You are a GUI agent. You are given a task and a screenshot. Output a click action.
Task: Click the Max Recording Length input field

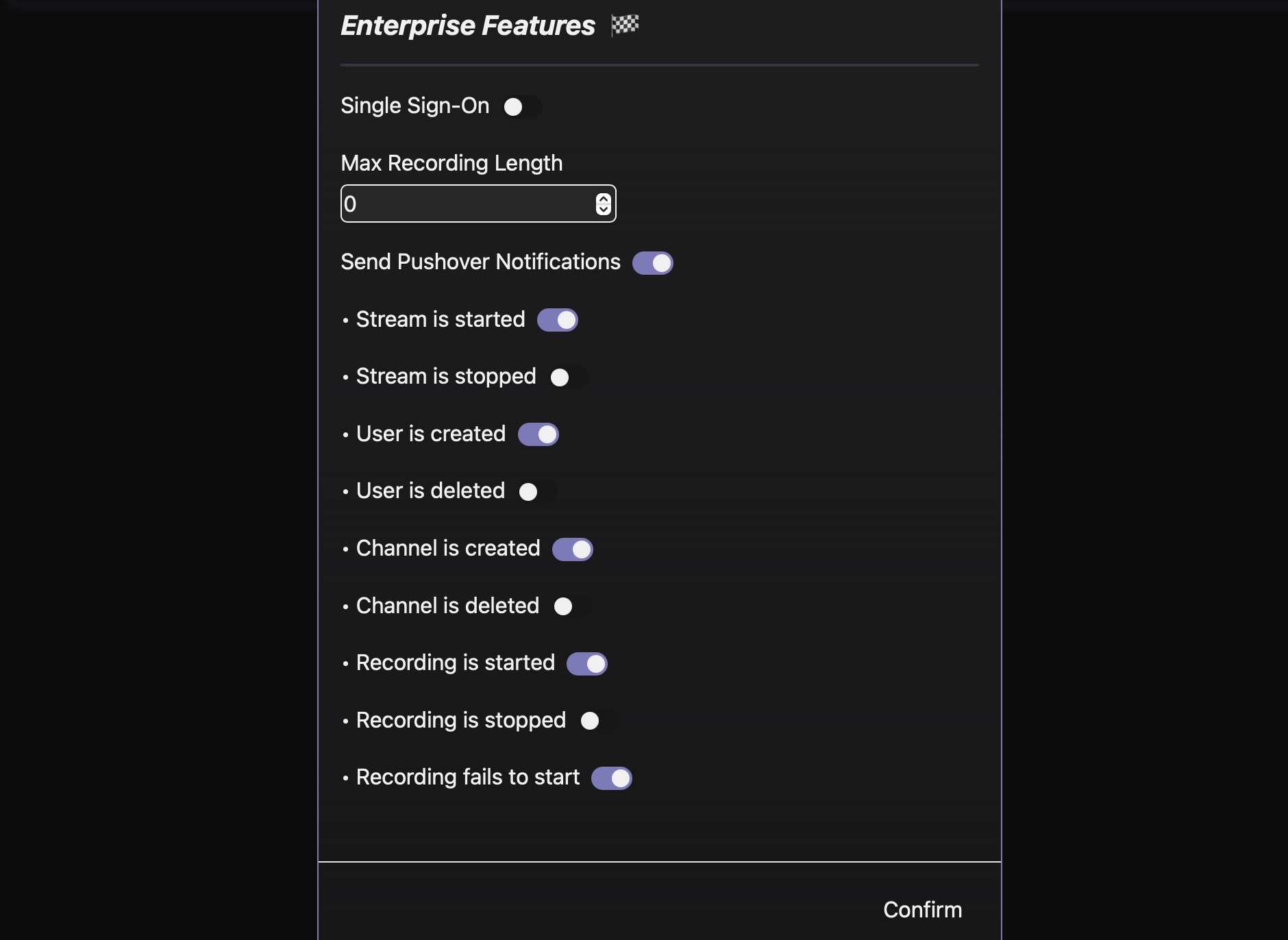[466, 204]
